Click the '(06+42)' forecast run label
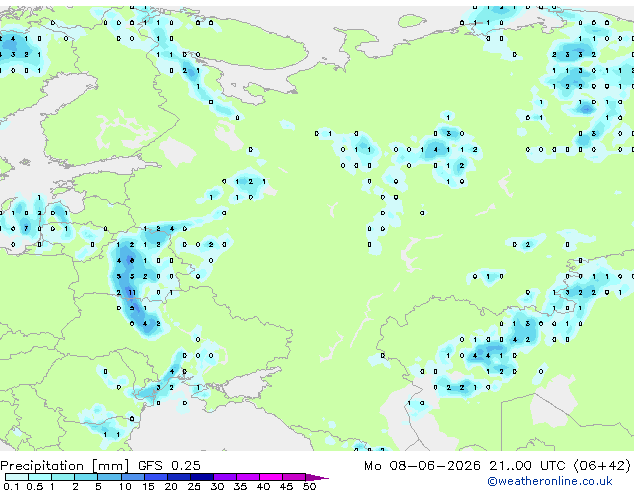The width and height of the screenshot is (634, 490). (602, 465)
